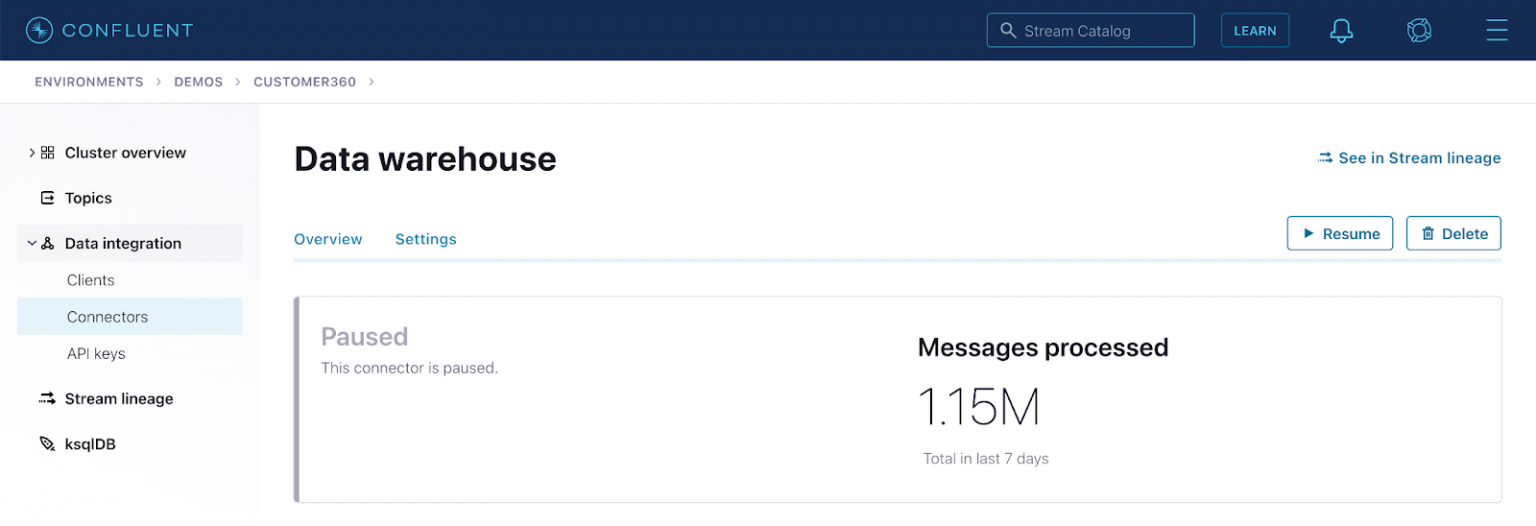The width and height of the screenshot is (1536, 526).
Task: Click chevron after CUSTOMER360 breadcrumb
Action: pos(371,82)
